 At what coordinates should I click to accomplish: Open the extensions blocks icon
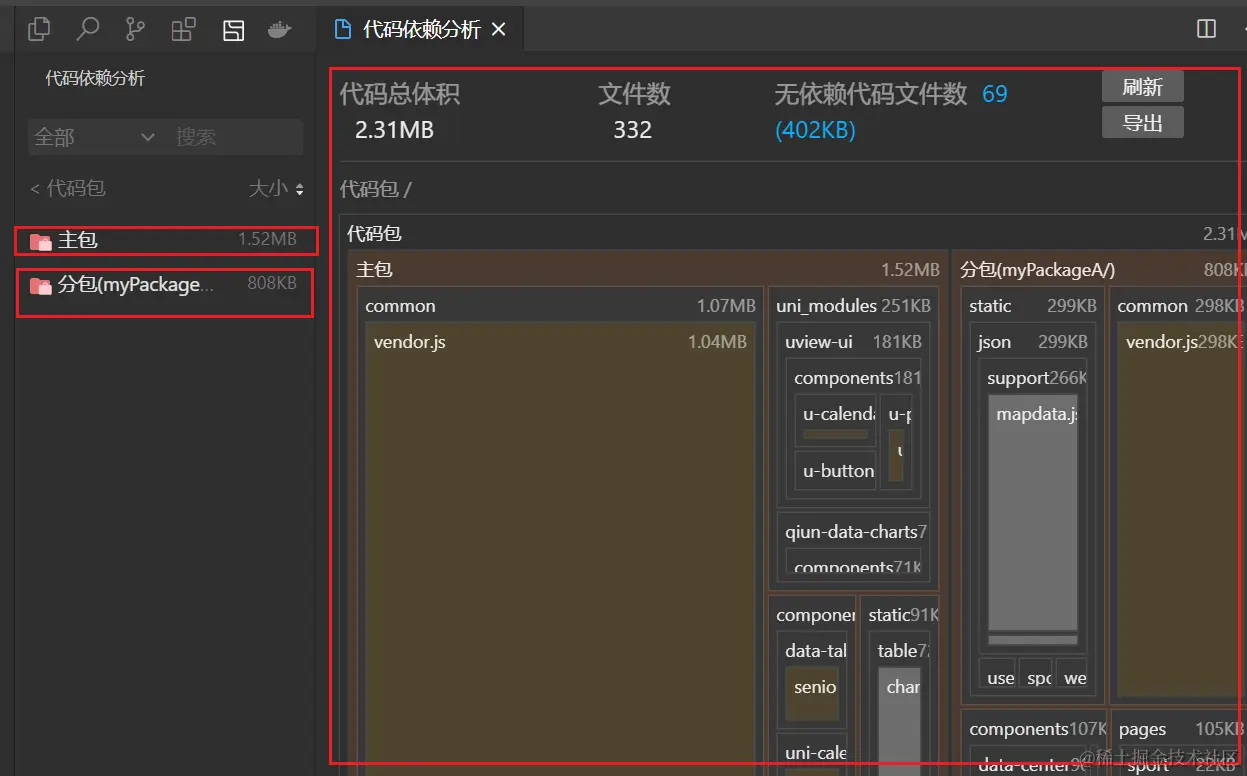click(183, 30)
